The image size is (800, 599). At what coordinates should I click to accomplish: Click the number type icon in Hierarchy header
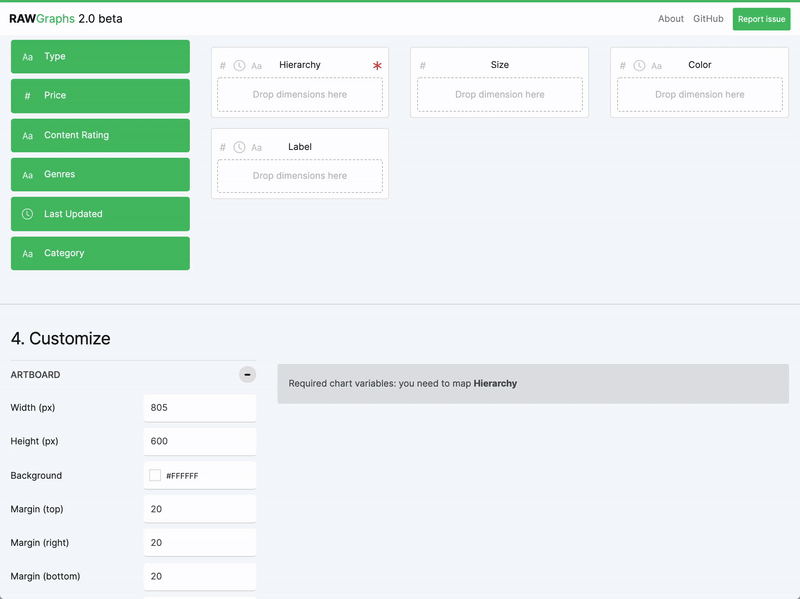point(222,66)
